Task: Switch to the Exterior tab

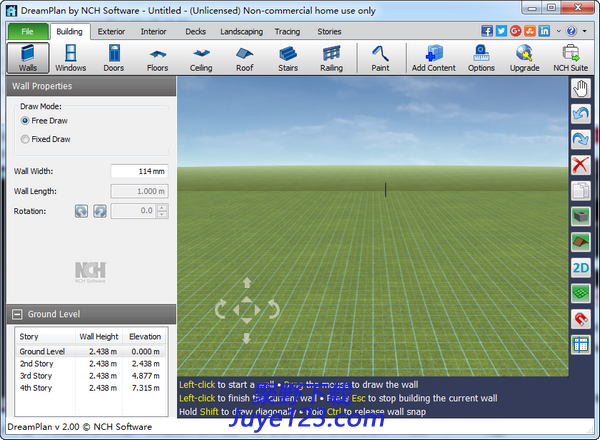Action: click(x=111, y=32)
